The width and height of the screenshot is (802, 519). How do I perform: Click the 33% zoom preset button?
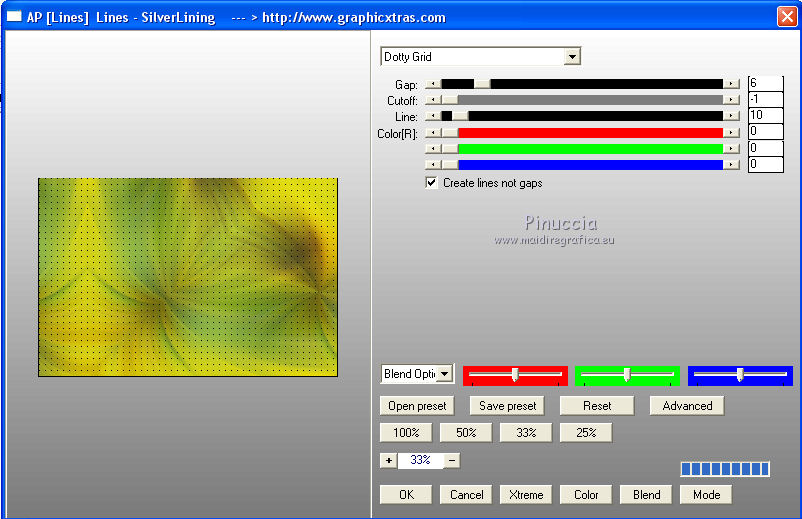point(526,433)
